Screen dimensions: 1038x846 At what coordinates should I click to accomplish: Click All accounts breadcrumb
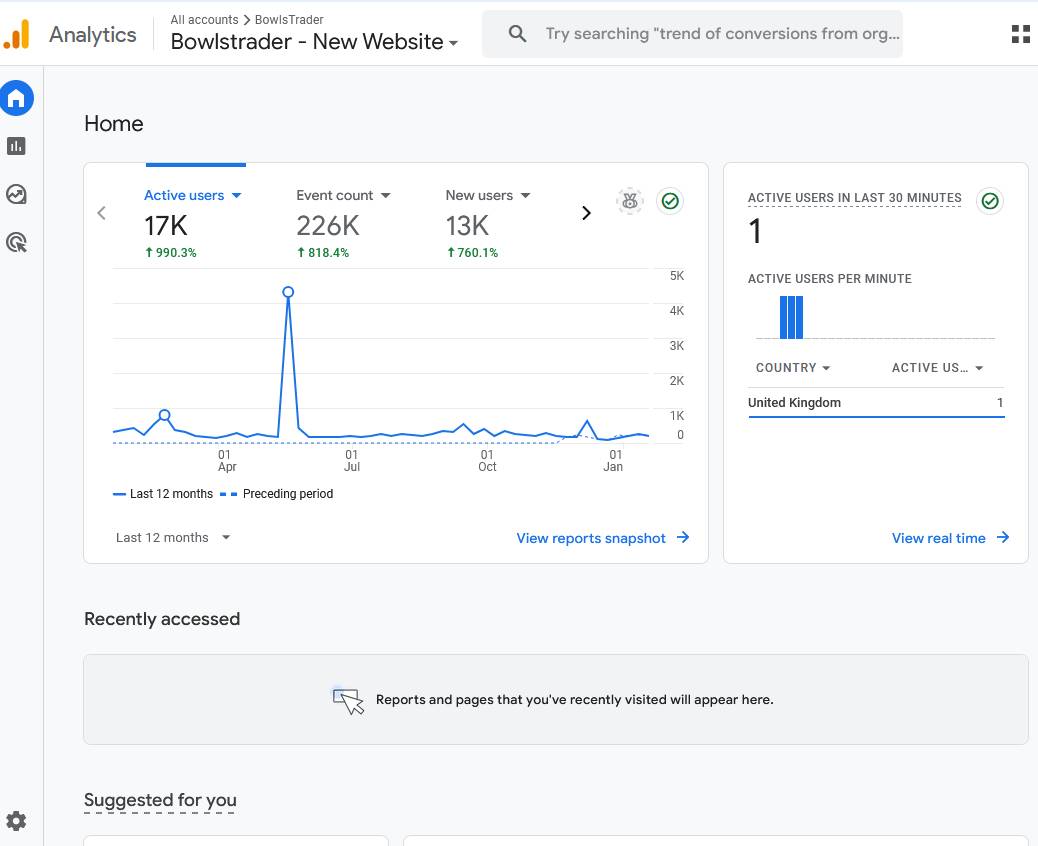click(204, 20)
